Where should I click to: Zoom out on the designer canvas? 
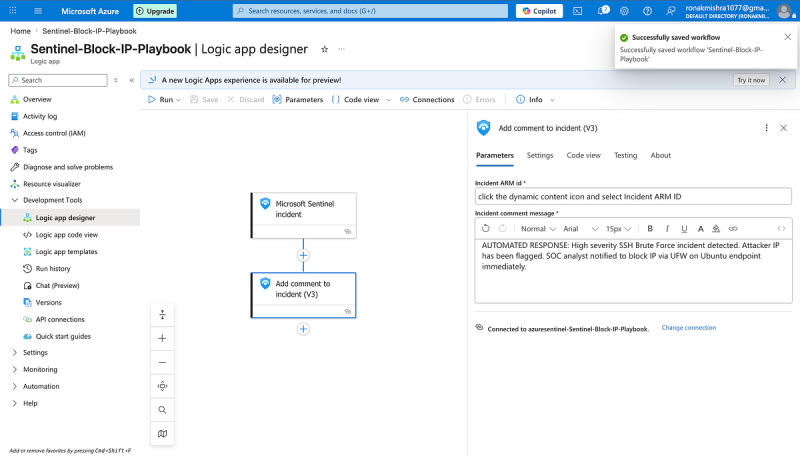pyautogui.click(x=162, y=362)
